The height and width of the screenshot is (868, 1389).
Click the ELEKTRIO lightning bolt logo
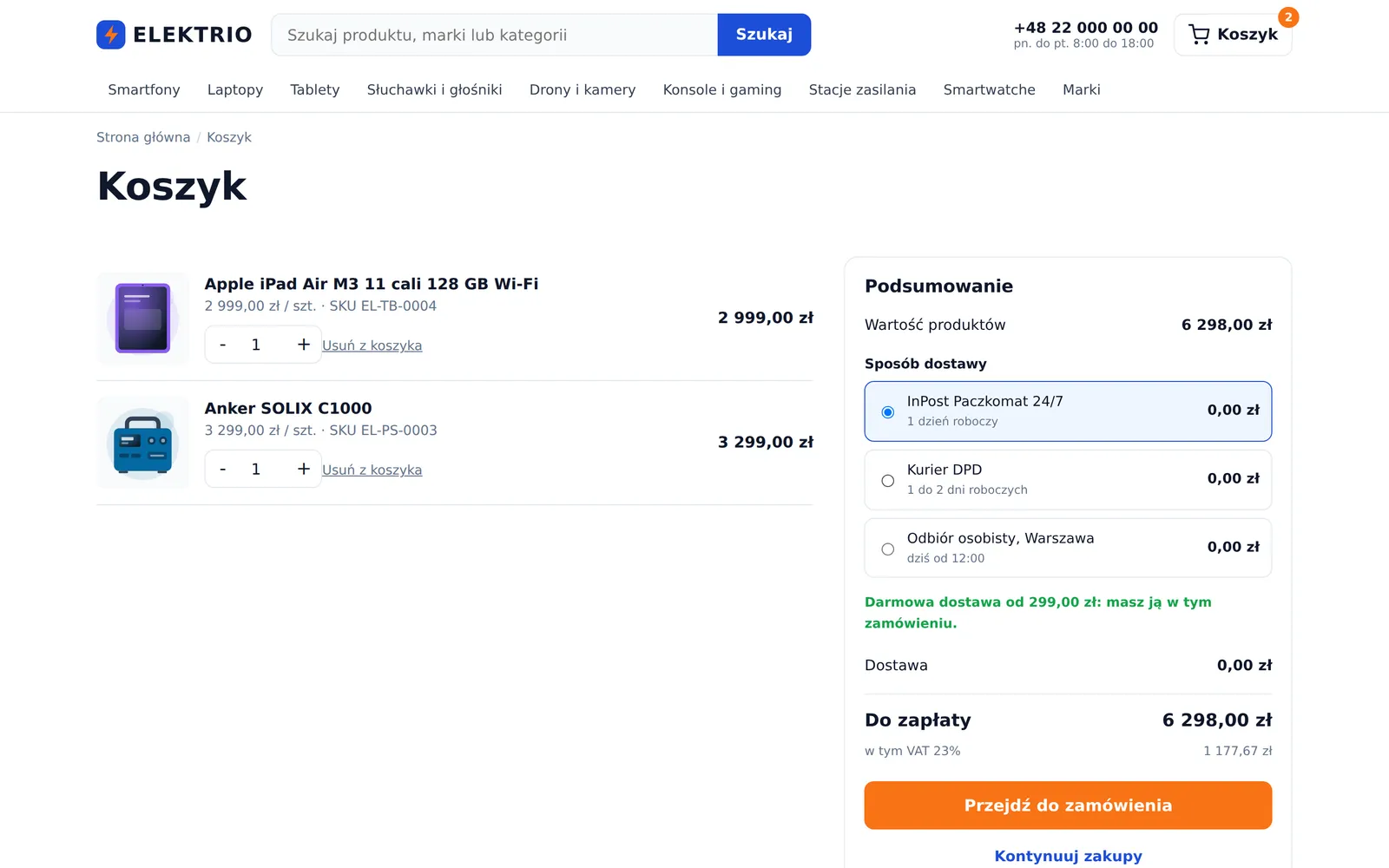click(111, 35)
